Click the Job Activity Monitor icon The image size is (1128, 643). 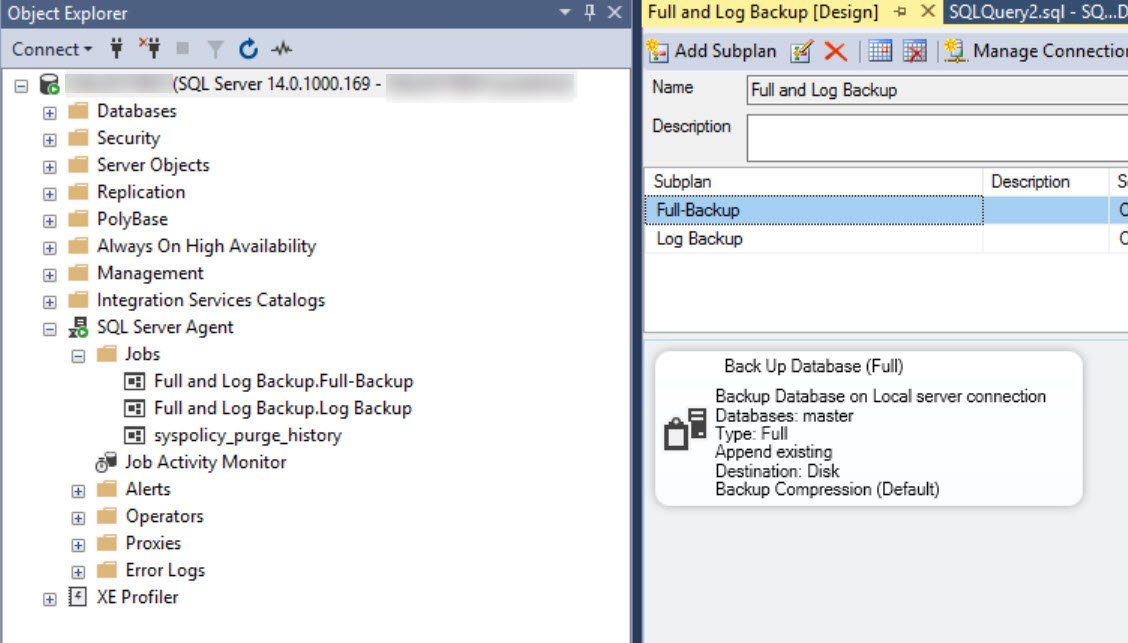click(x=106, y=462)
